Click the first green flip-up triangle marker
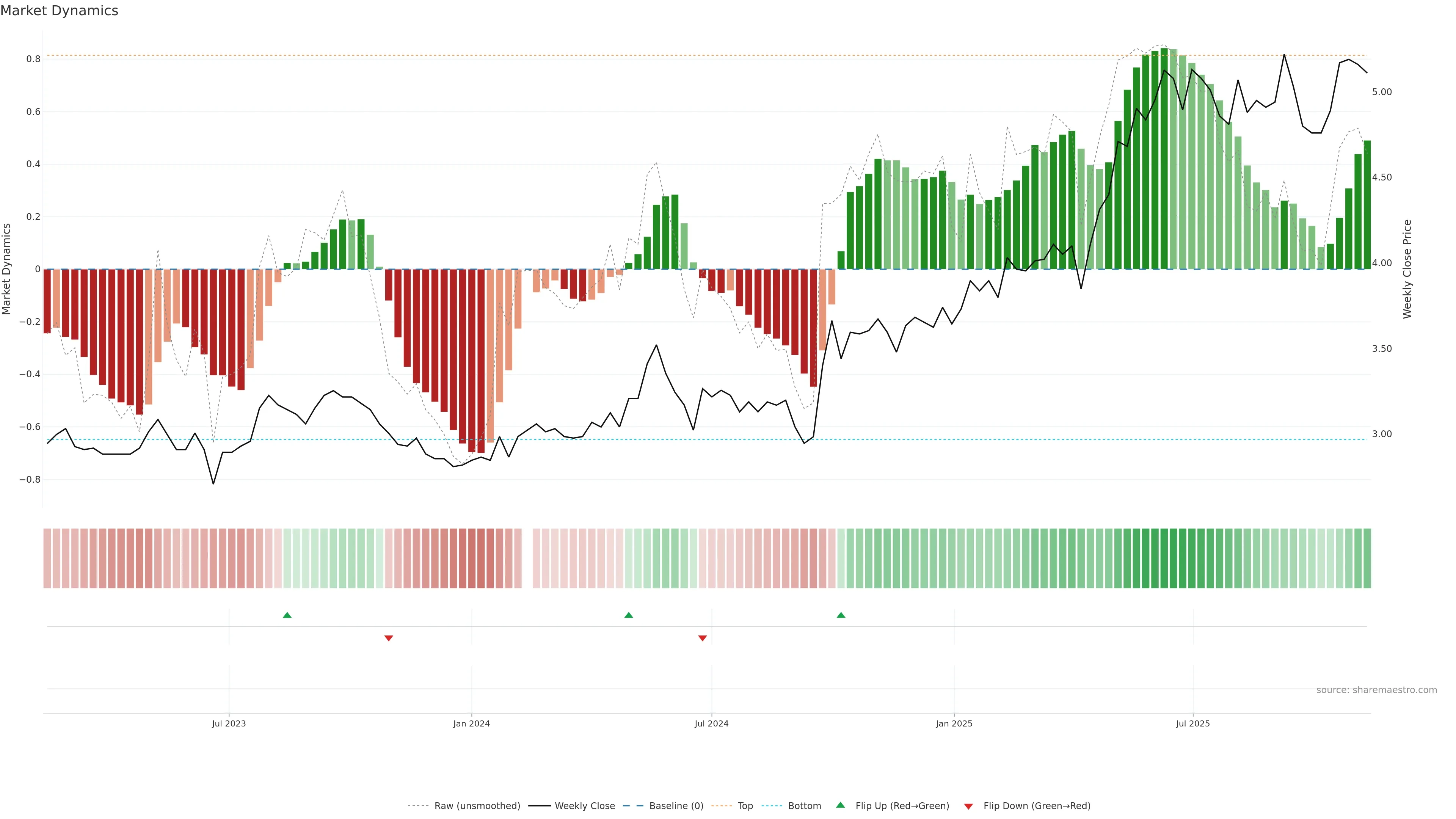Viewport: 1456px width, 819px height. [x=287, y=615]
